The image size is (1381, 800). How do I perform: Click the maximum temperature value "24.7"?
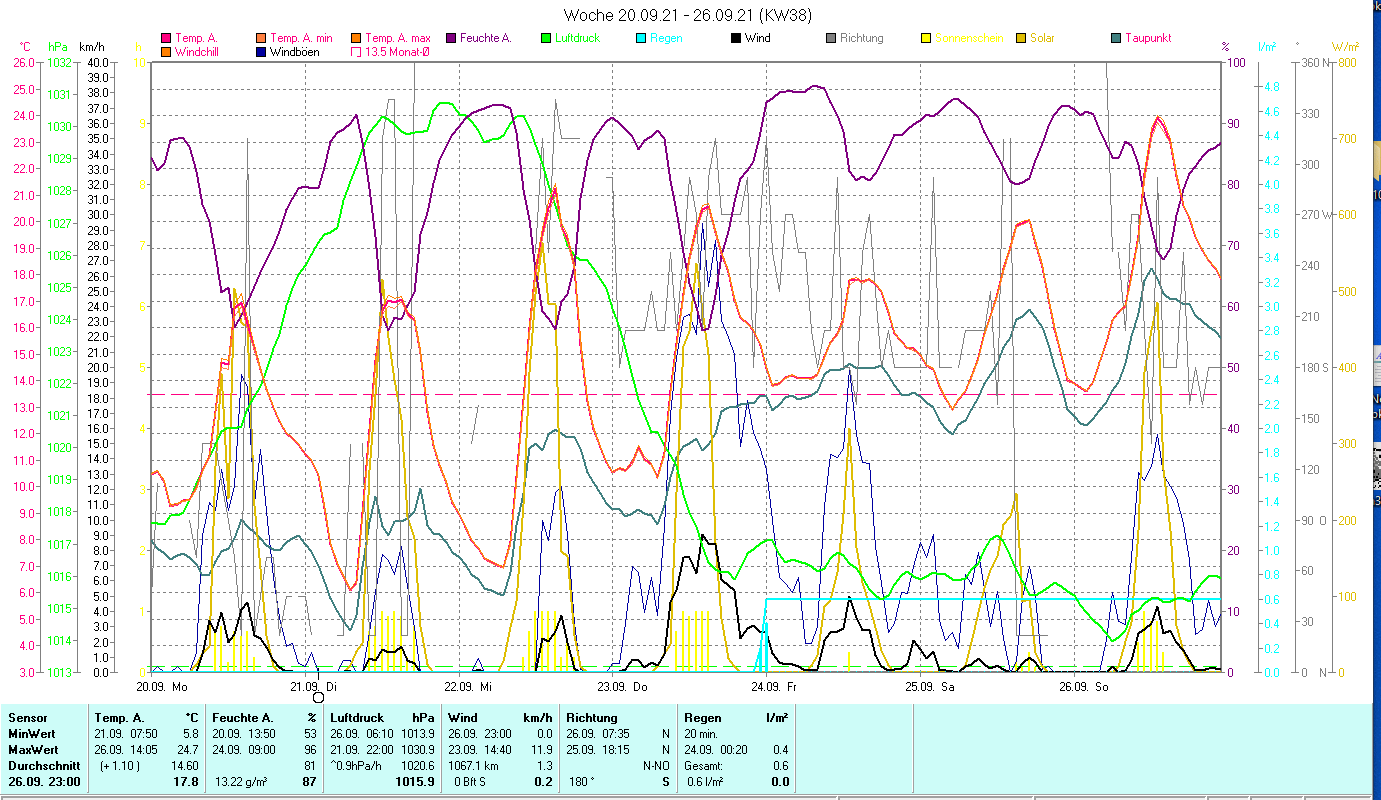pos(187,750)
